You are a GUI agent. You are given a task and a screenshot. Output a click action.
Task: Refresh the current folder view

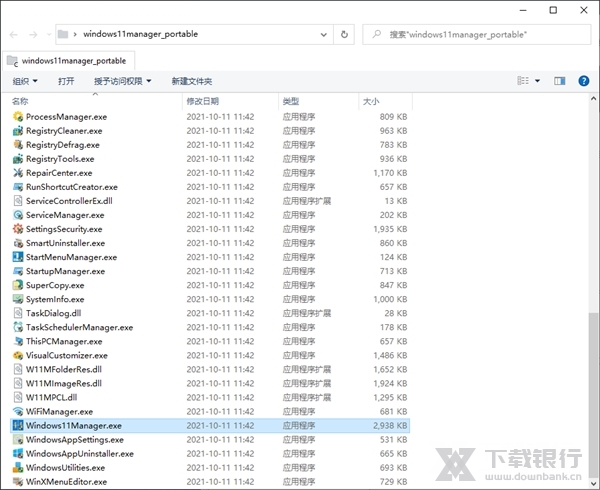click(x=344, y=34)
